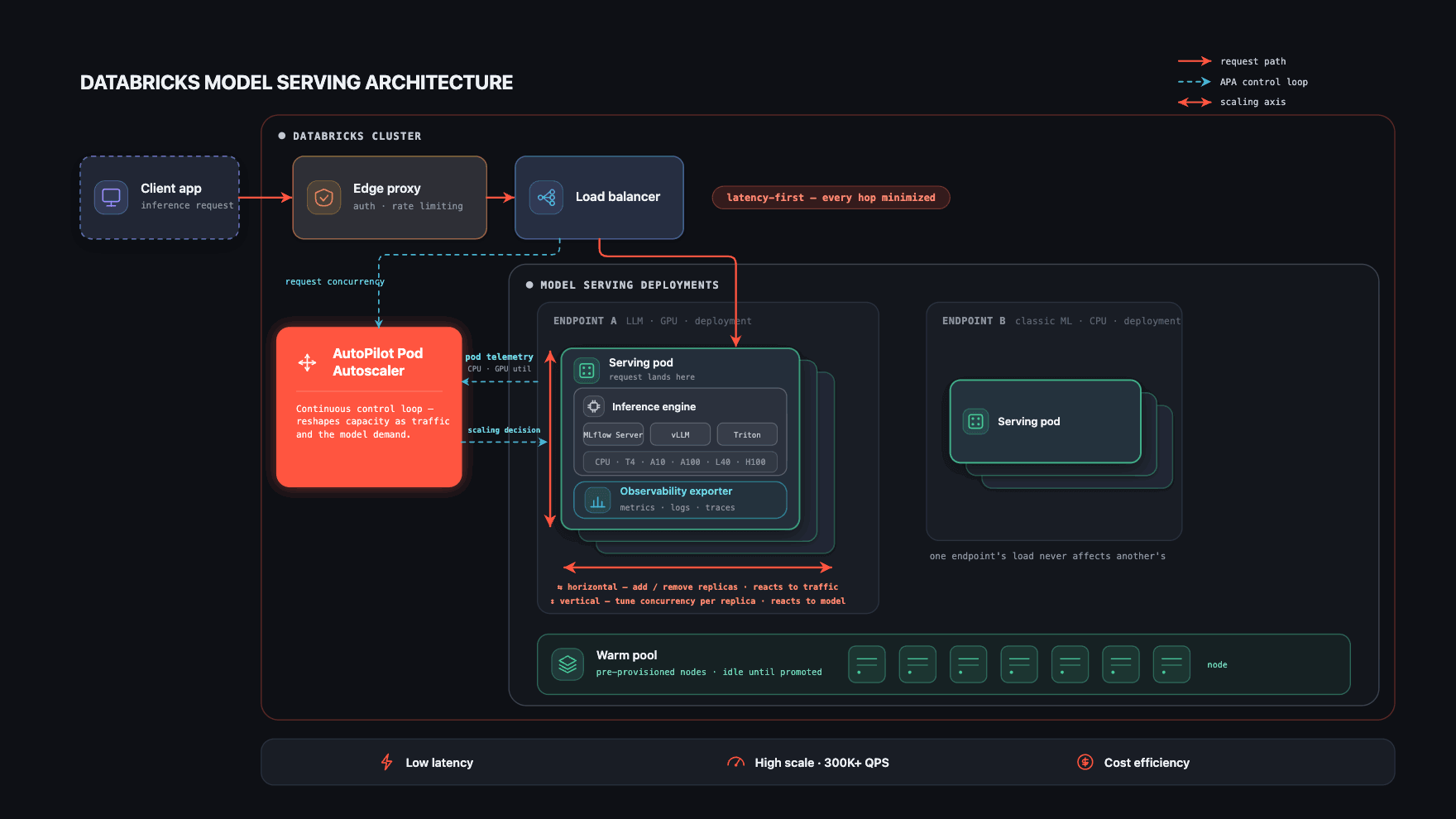The height and width of the screenshot is (819, 1456).
Task: Select the "auth · rate limiting" subtitle
Action: 408,206
